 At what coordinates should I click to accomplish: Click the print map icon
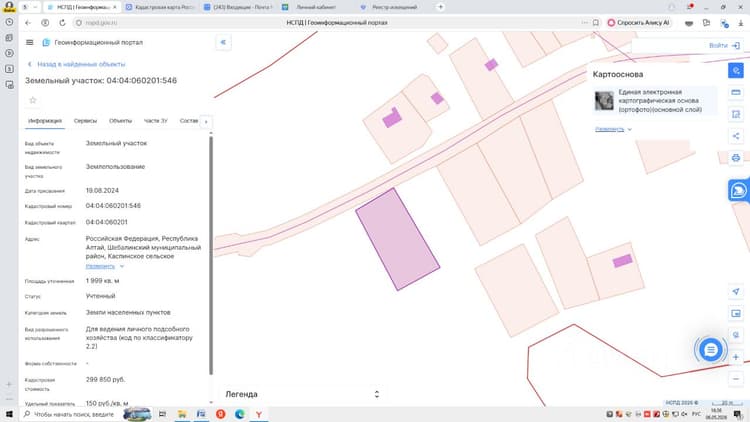[736, 157]
